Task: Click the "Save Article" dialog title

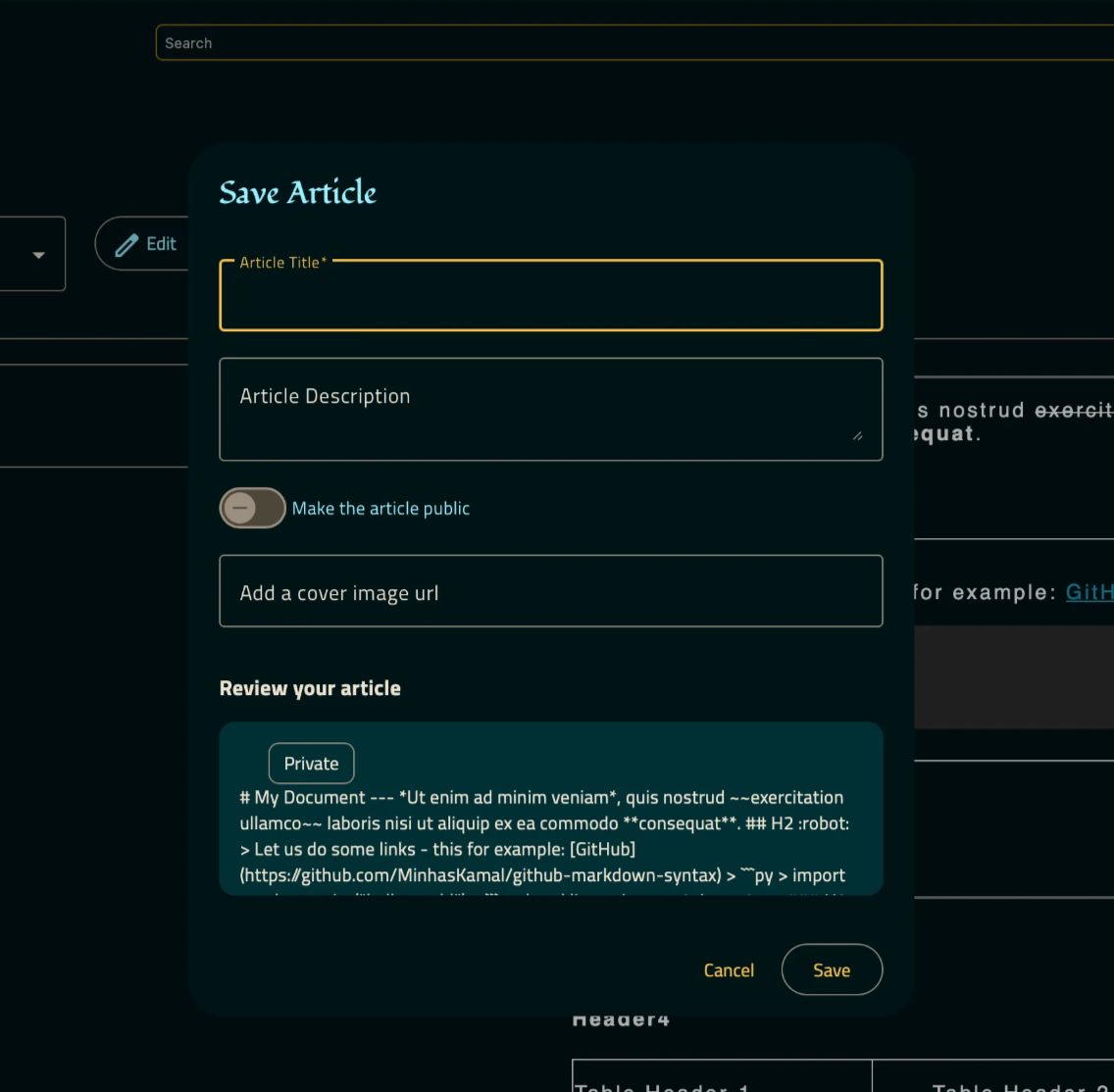Action: pyautogui.click(x=297, y=192)
